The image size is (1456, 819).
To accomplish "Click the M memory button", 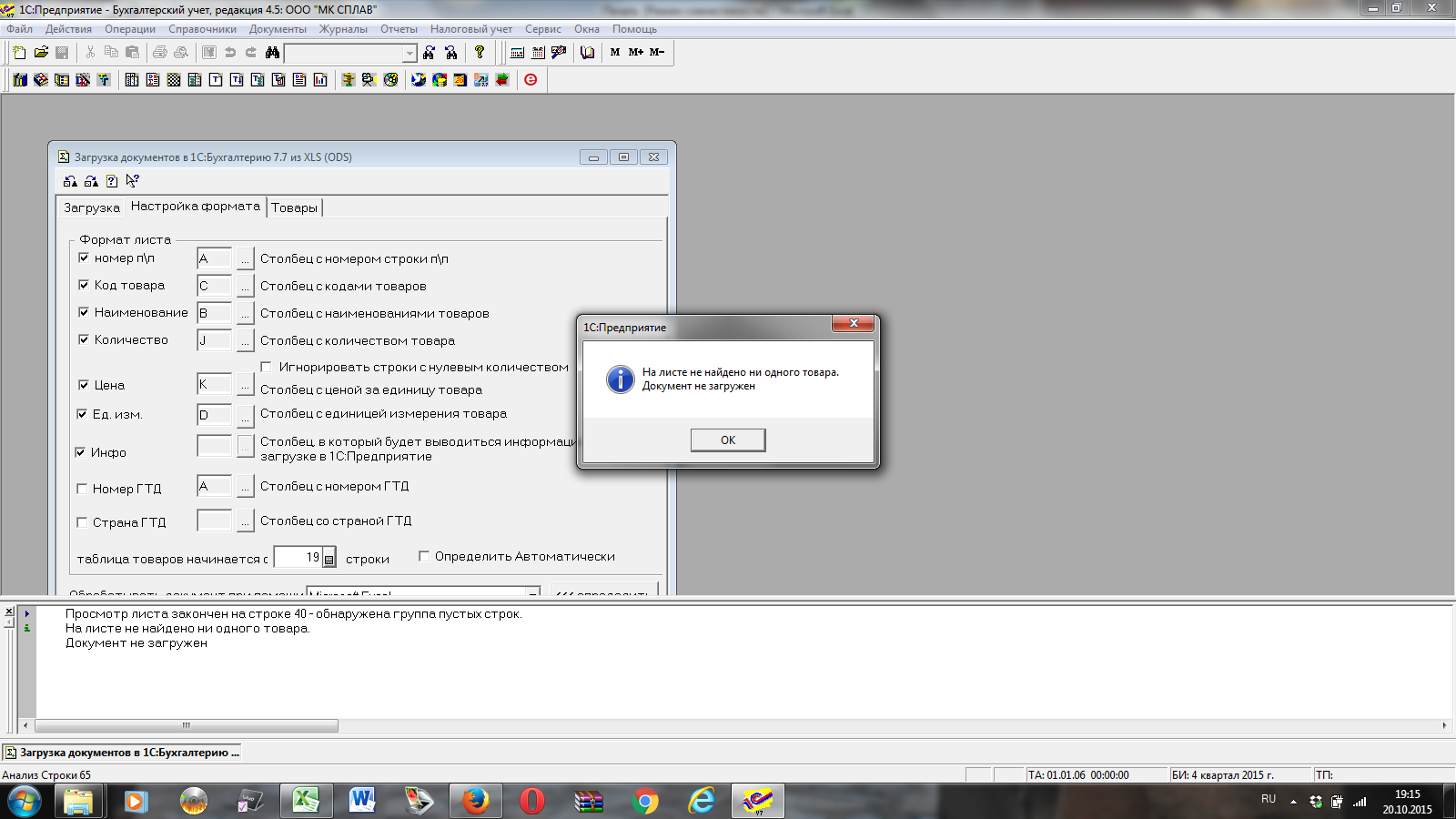I will [615, 53].
